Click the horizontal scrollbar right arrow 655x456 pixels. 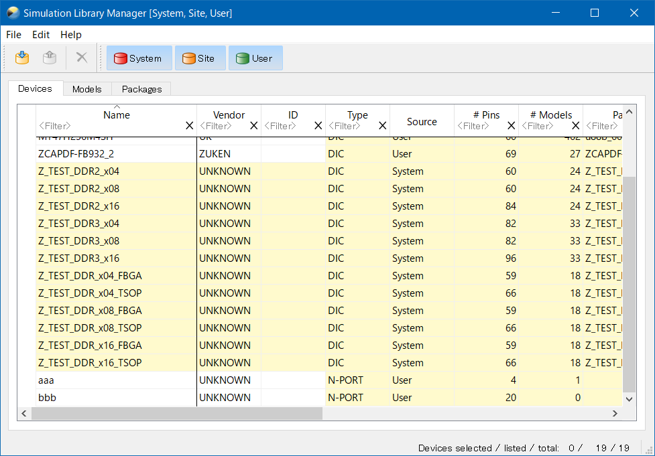click(x=616, y=413)
